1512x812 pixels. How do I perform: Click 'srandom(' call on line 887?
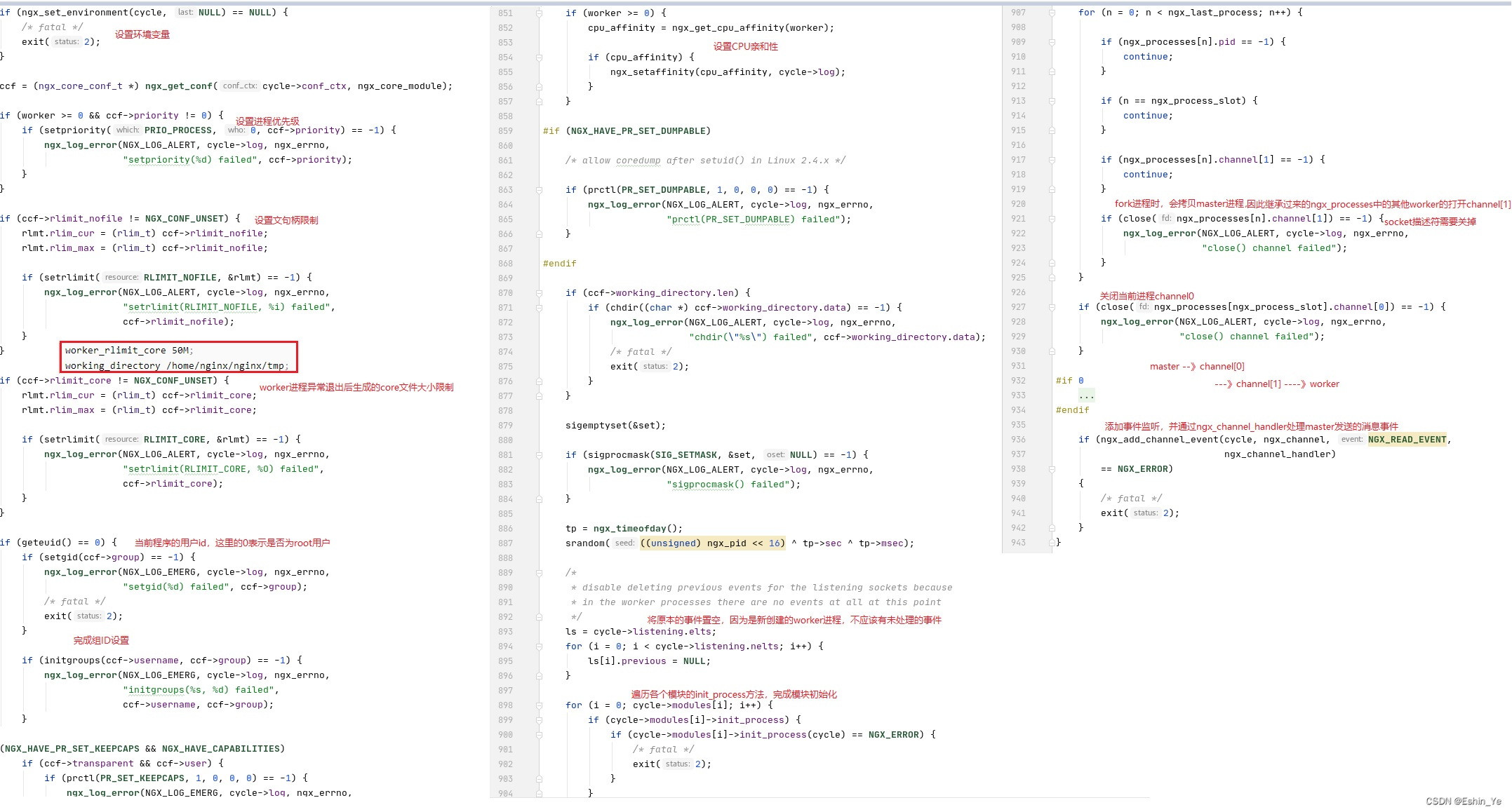(588, 543)
